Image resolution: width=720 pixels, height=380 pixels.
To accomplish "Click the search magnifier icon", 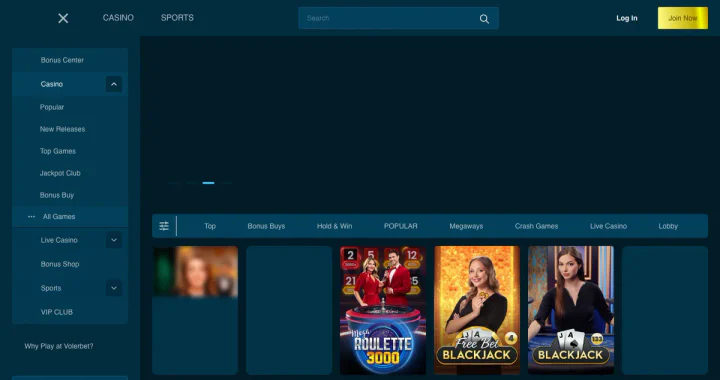I will tap(484, 19).
